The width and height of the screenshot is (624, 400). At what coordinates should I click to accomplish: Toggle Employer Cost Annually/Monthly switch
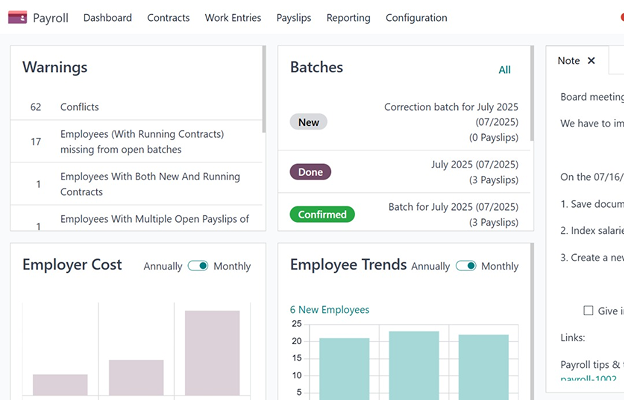(x=198, y=266)
